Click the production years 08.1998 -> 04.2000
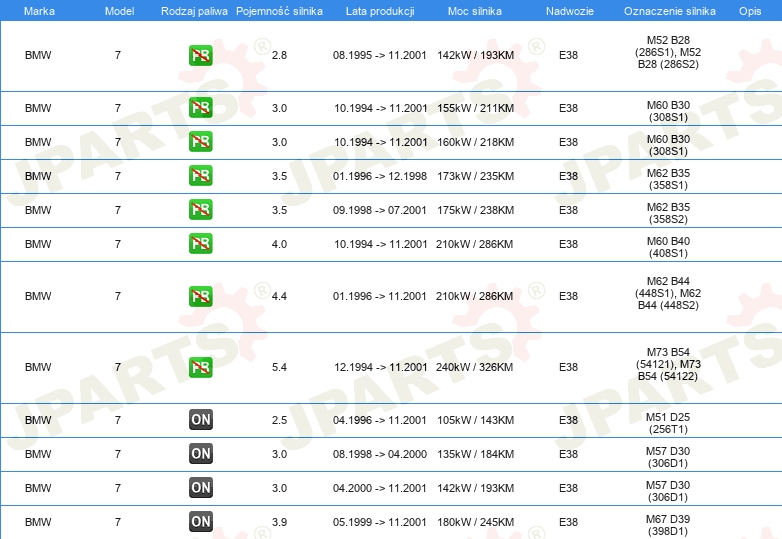This screenshot has height=539, width=782. [380, 454]
